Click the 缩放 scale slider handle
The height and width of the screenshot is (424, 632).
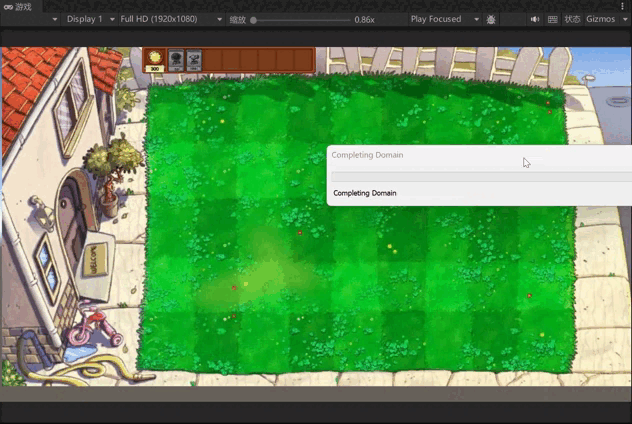click(x=254, y=20)
